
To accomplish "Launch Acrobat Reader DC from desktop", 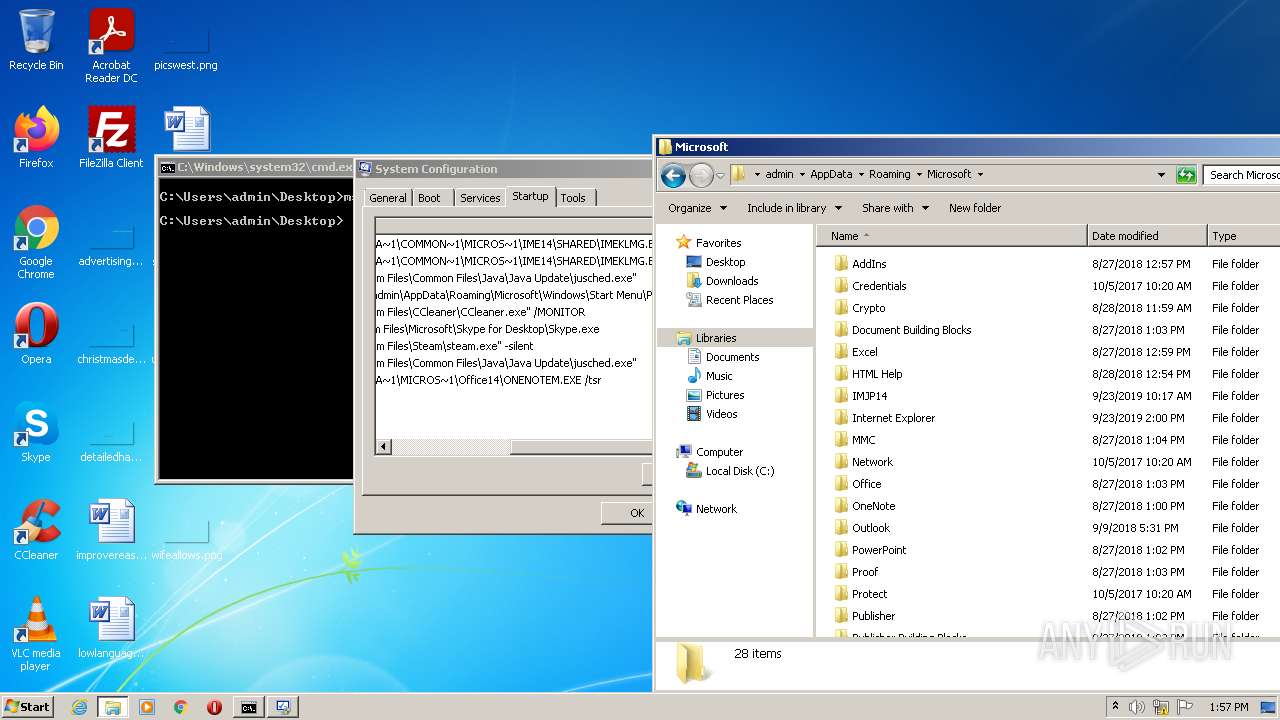I will (111, 46).
